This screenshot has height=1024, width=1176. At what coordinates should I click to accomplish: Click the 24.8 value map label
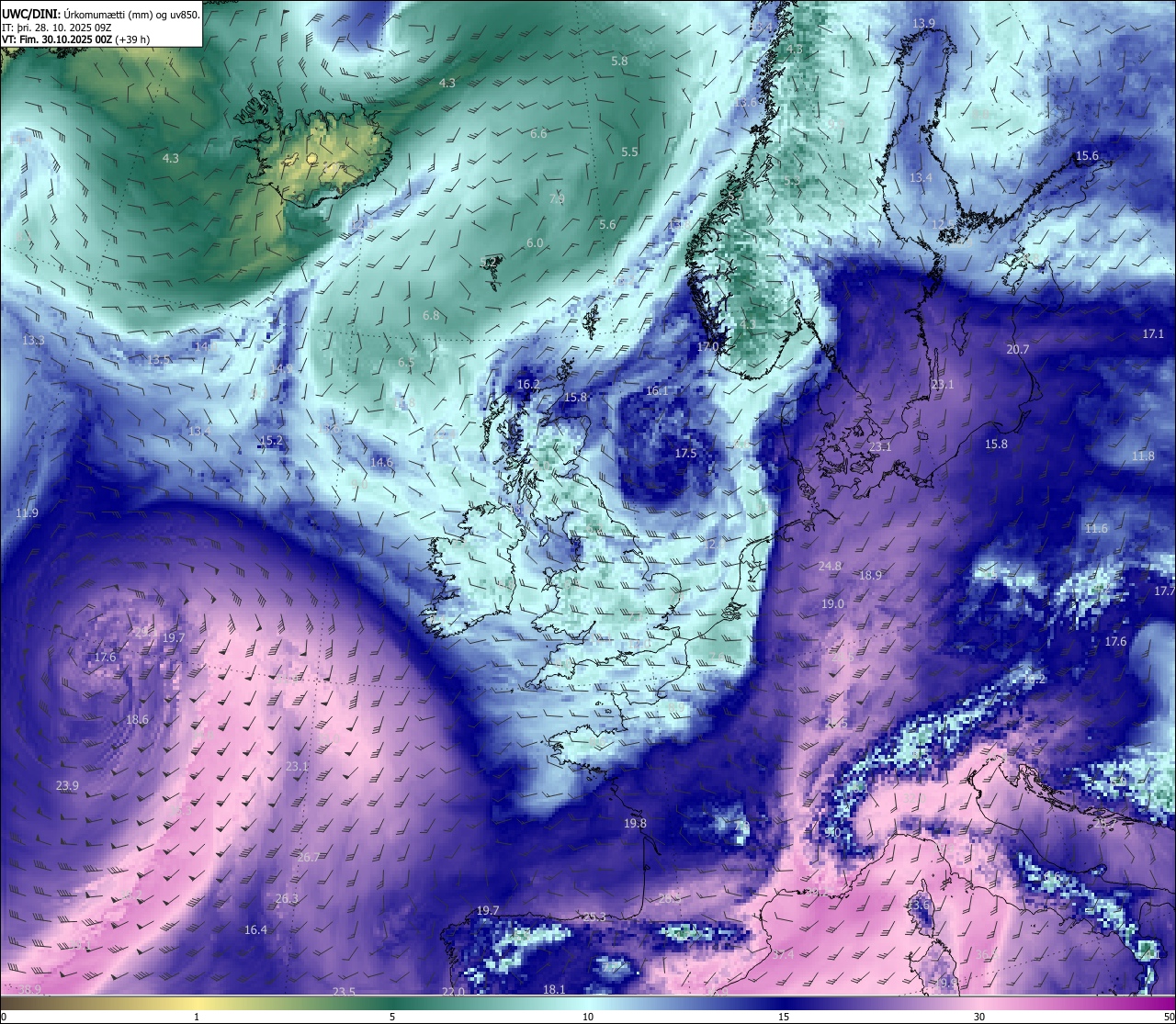tap(830, 567)
